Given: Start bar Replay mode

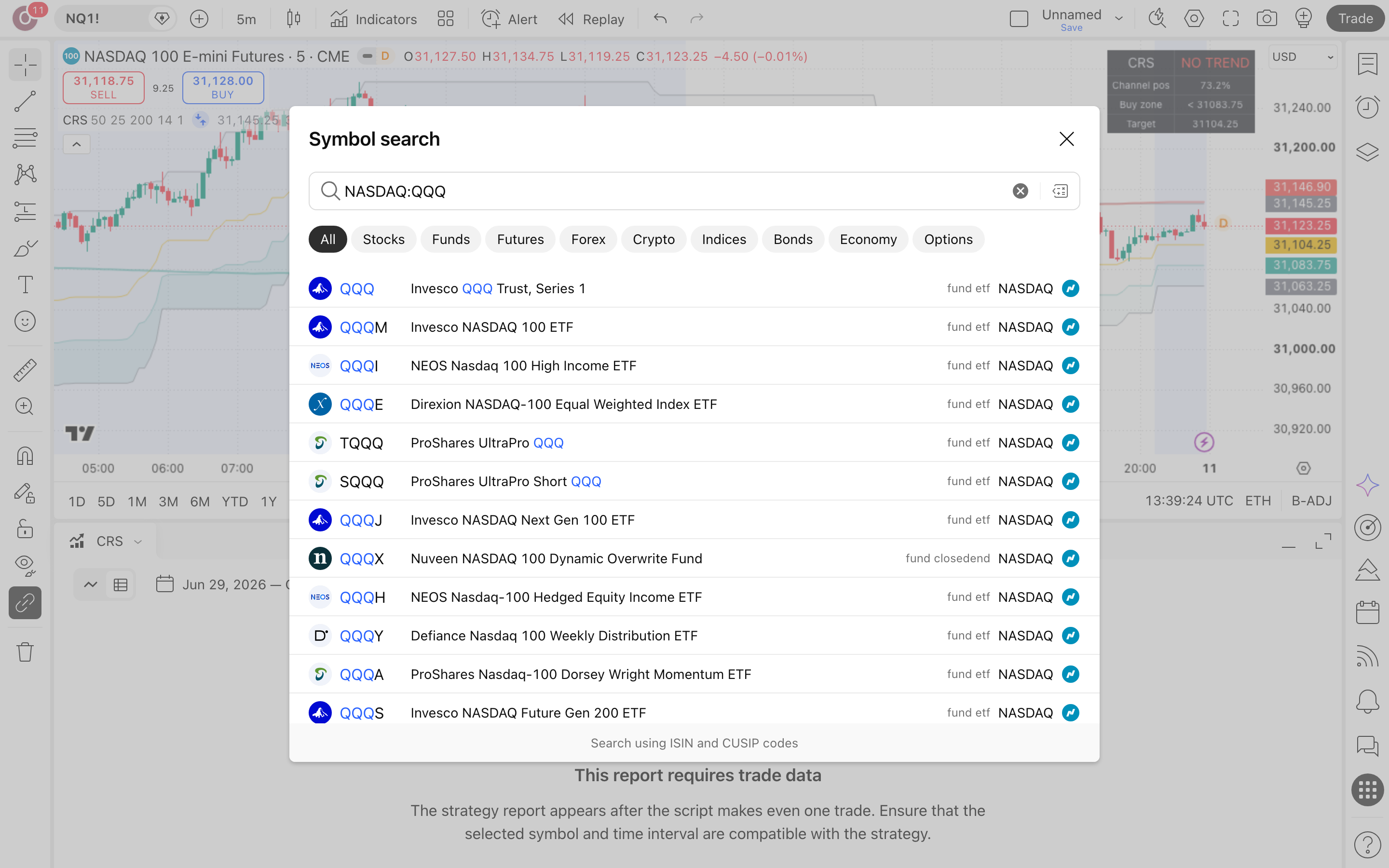Looking at the screenshot, I should 591,19.
